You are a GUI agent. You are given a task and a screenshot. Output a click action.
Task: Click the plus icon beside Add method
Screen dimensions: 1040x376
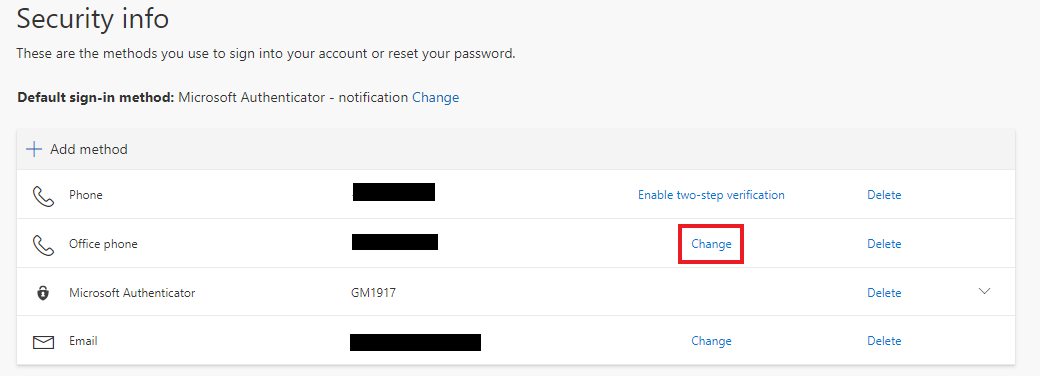pos(34,149)
